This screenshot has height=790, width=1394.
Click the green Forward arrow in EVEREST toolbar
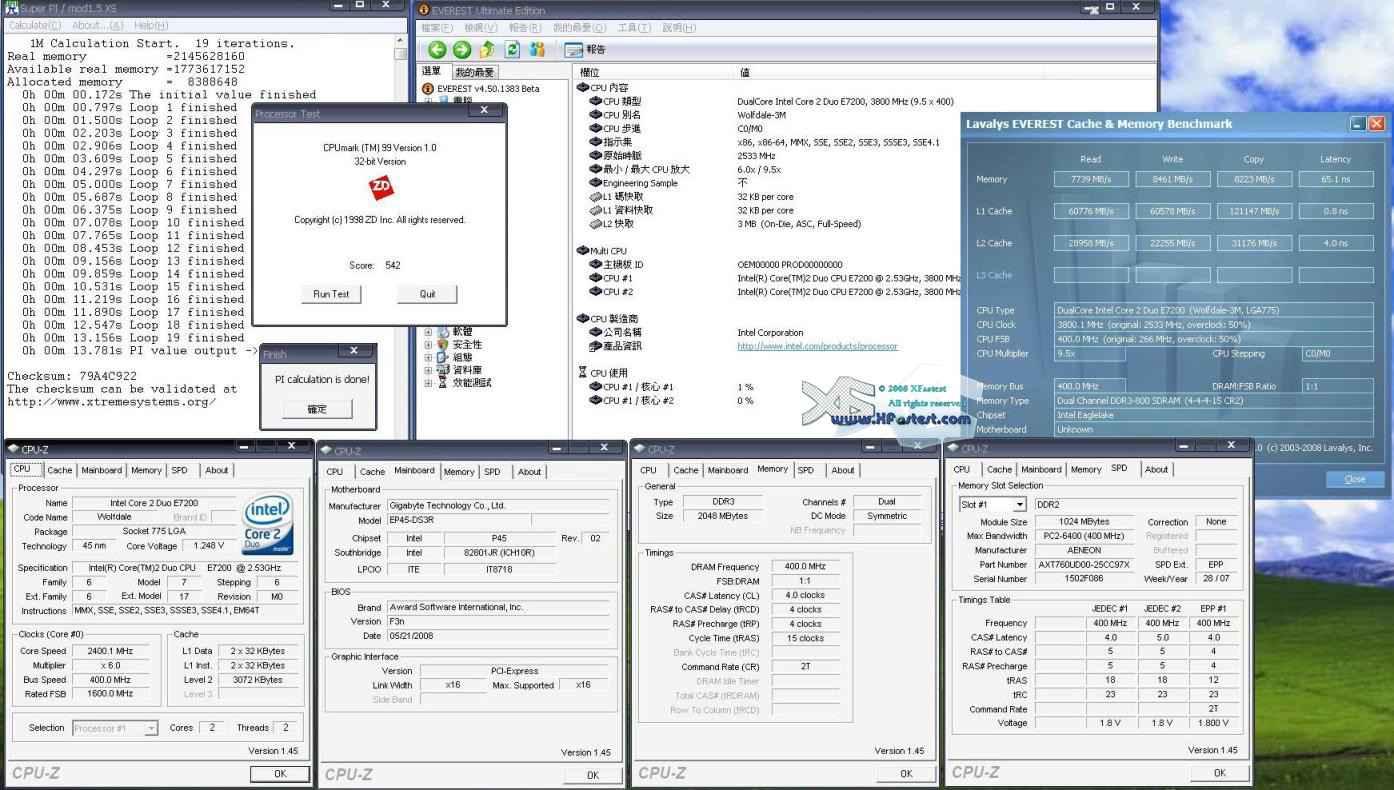click(462, 49)
